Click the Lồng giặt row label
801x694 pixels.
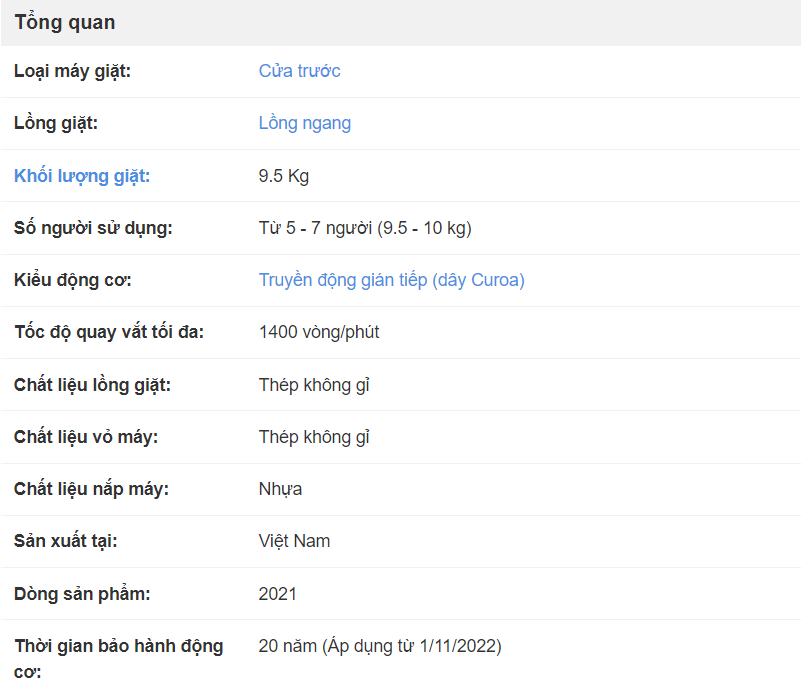[56, 123]
